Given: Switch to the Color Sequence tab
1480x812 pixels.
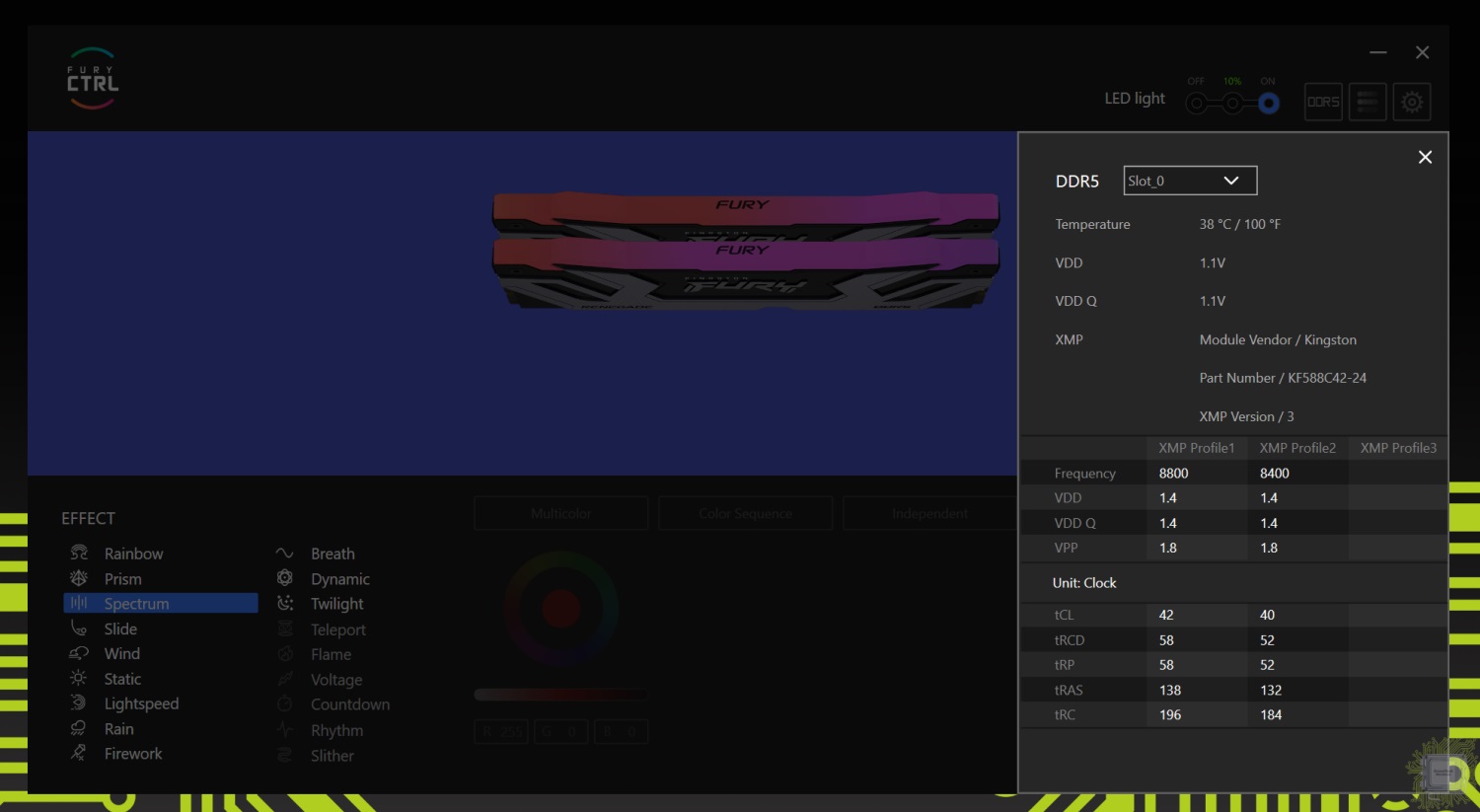Looking at the screenshot, I should click(745, 513).
